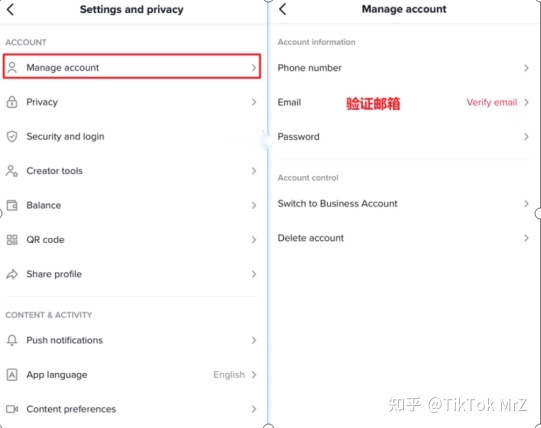Open Manage account menu item
Image resolution: width=541 pixels, height=428 pixels.
132,66
